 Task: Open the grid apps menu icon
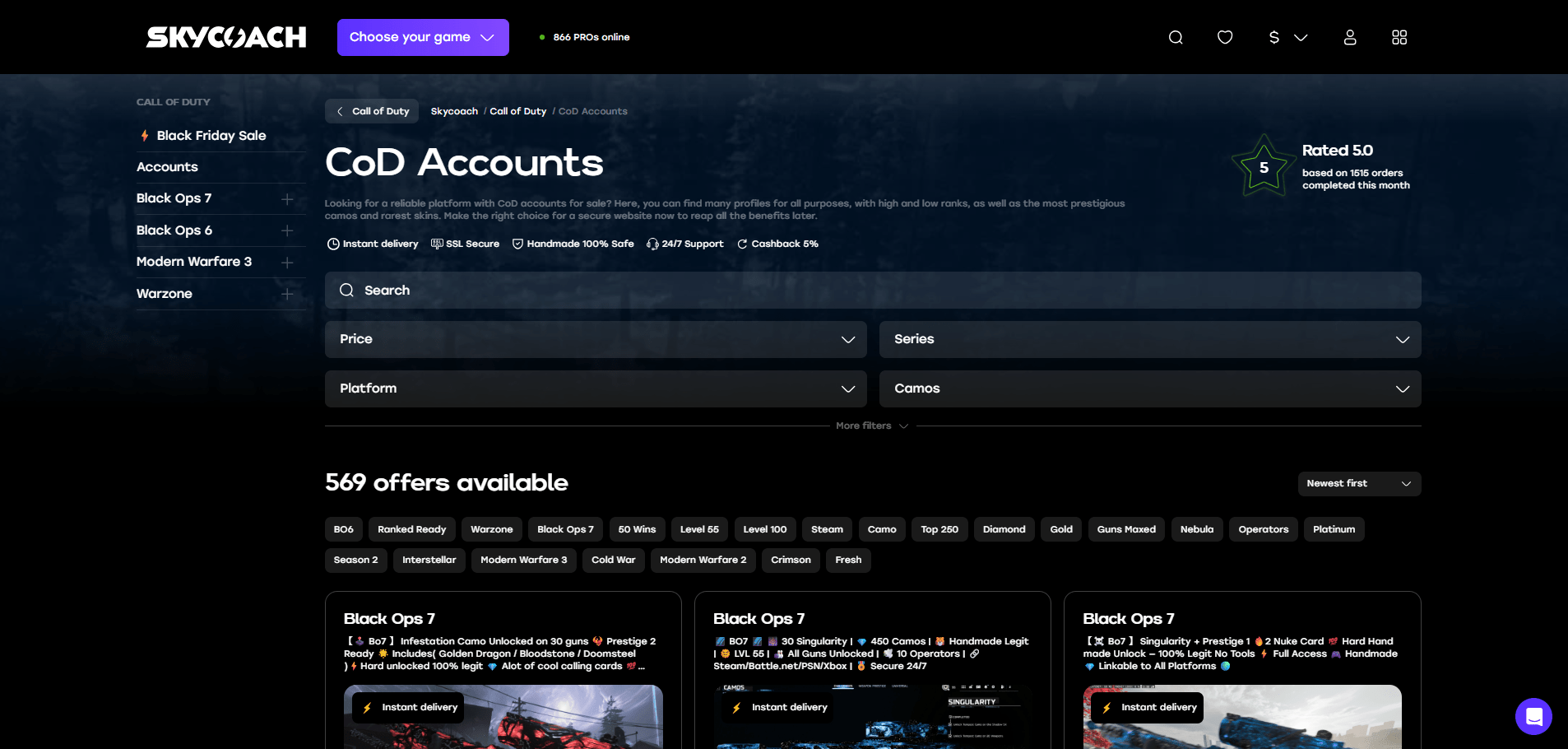coord(1399,37)
